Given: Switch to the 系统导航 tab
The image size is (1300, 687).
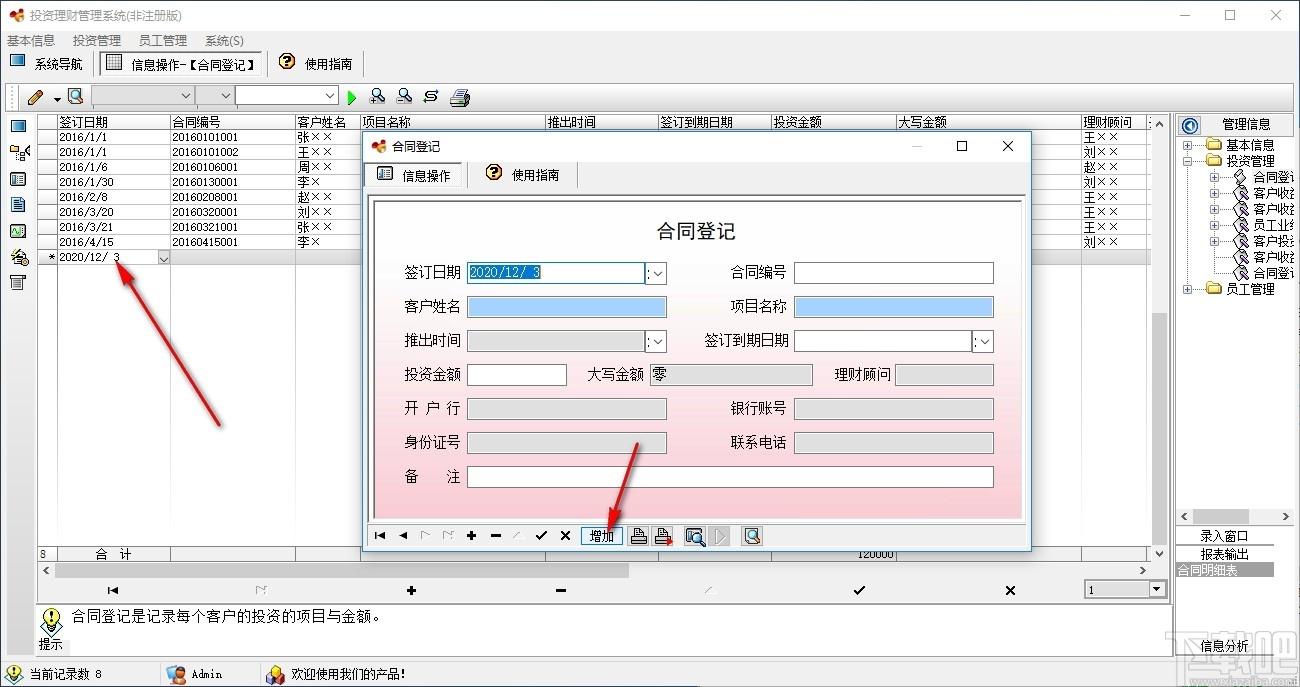Looking at the screenshot, I should (47, 64).
